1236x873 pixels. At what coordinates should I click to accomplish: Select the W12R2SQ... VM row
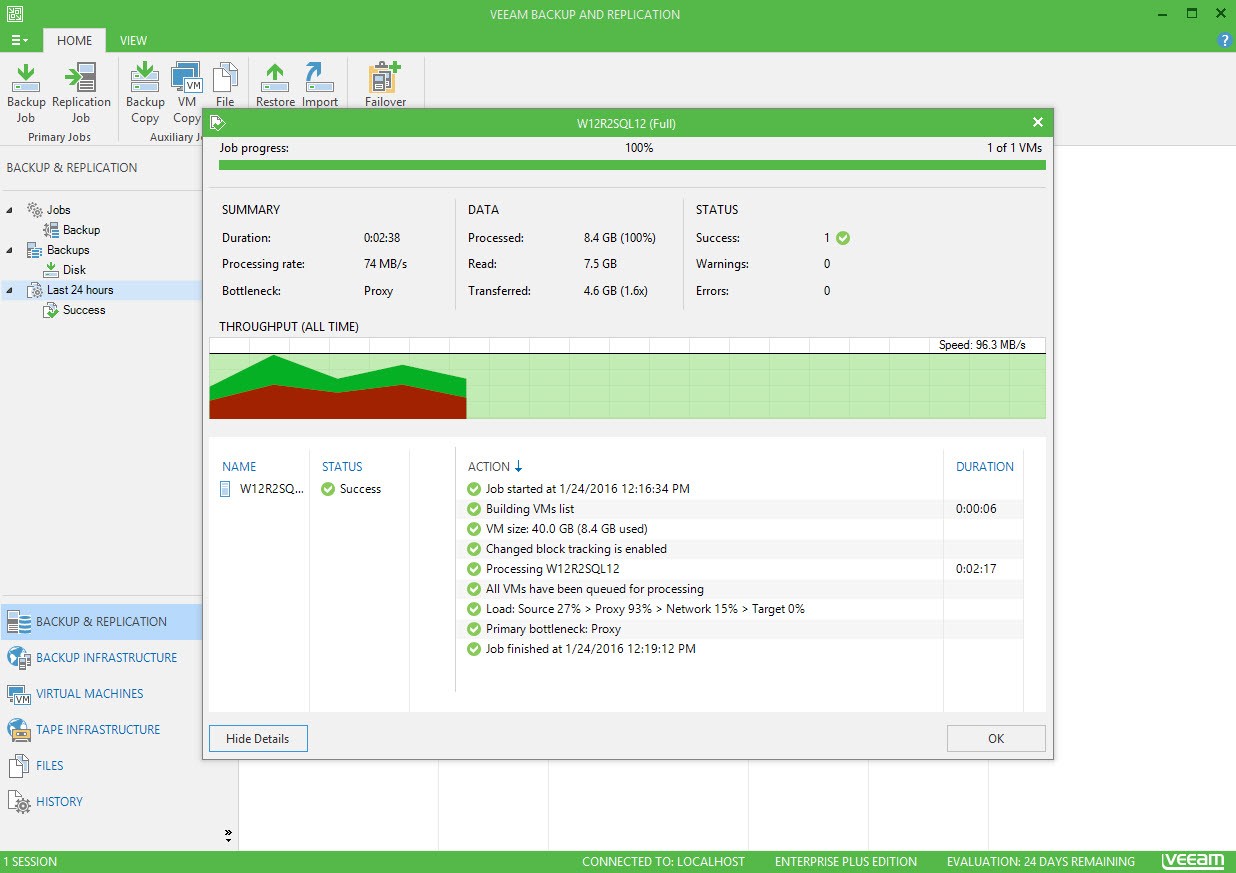262,489
